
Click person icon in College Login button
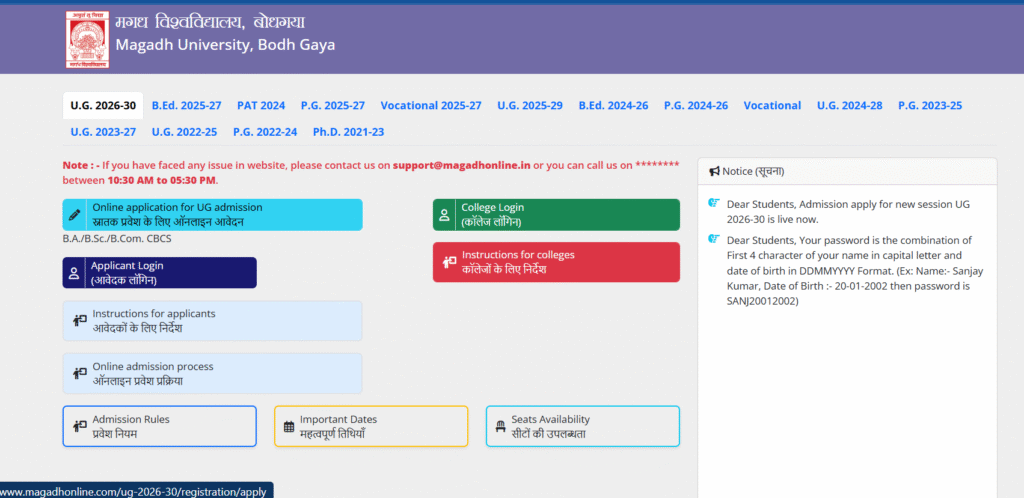(444, 215)
